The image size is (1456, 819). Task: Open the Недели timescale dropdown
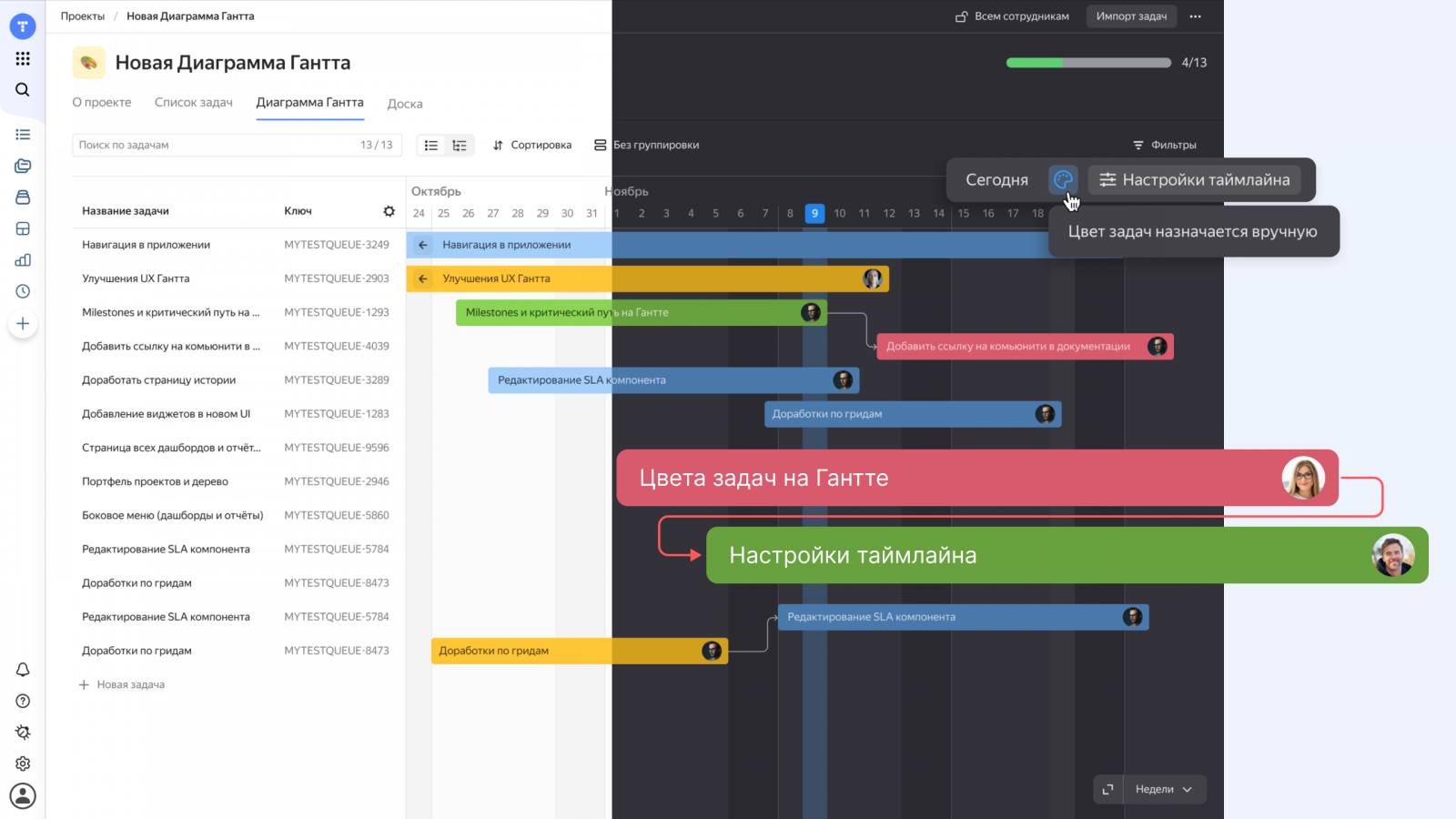(1164, 789)
